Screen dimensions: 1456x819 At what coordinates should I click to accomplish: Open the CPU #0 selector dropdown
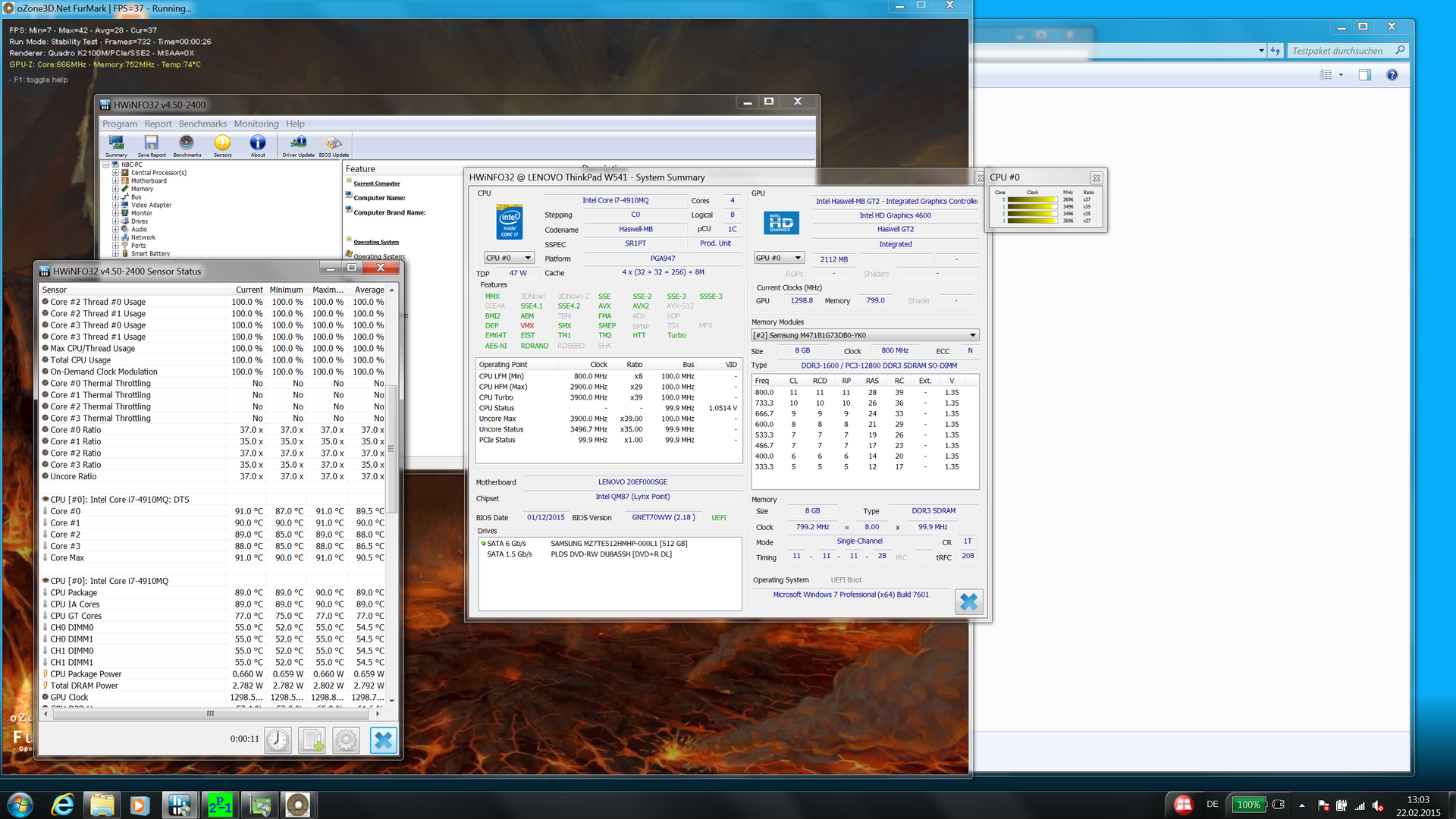[509, 258]
